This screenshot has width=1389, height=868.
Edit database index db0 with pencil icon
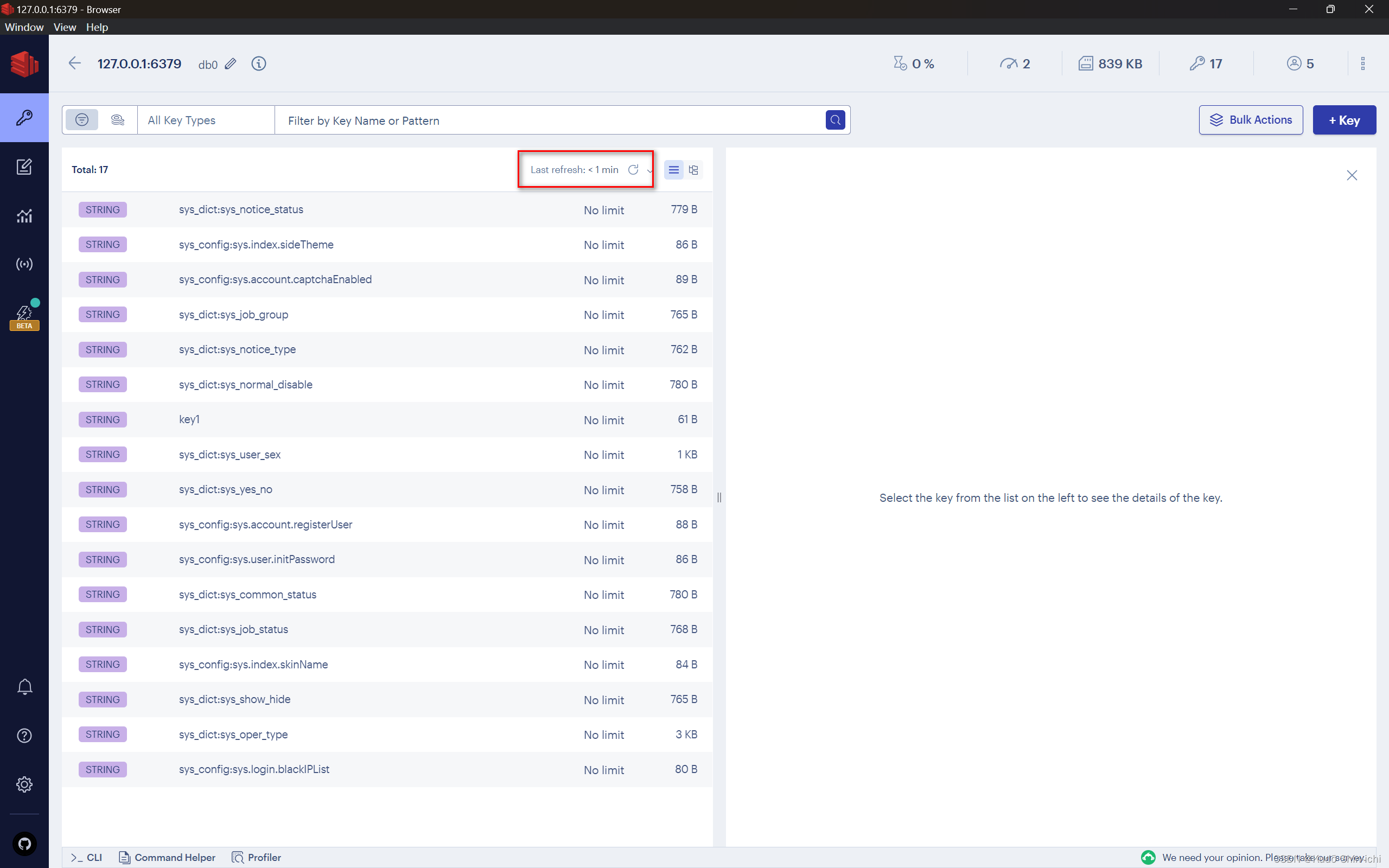tap(230, 63)
